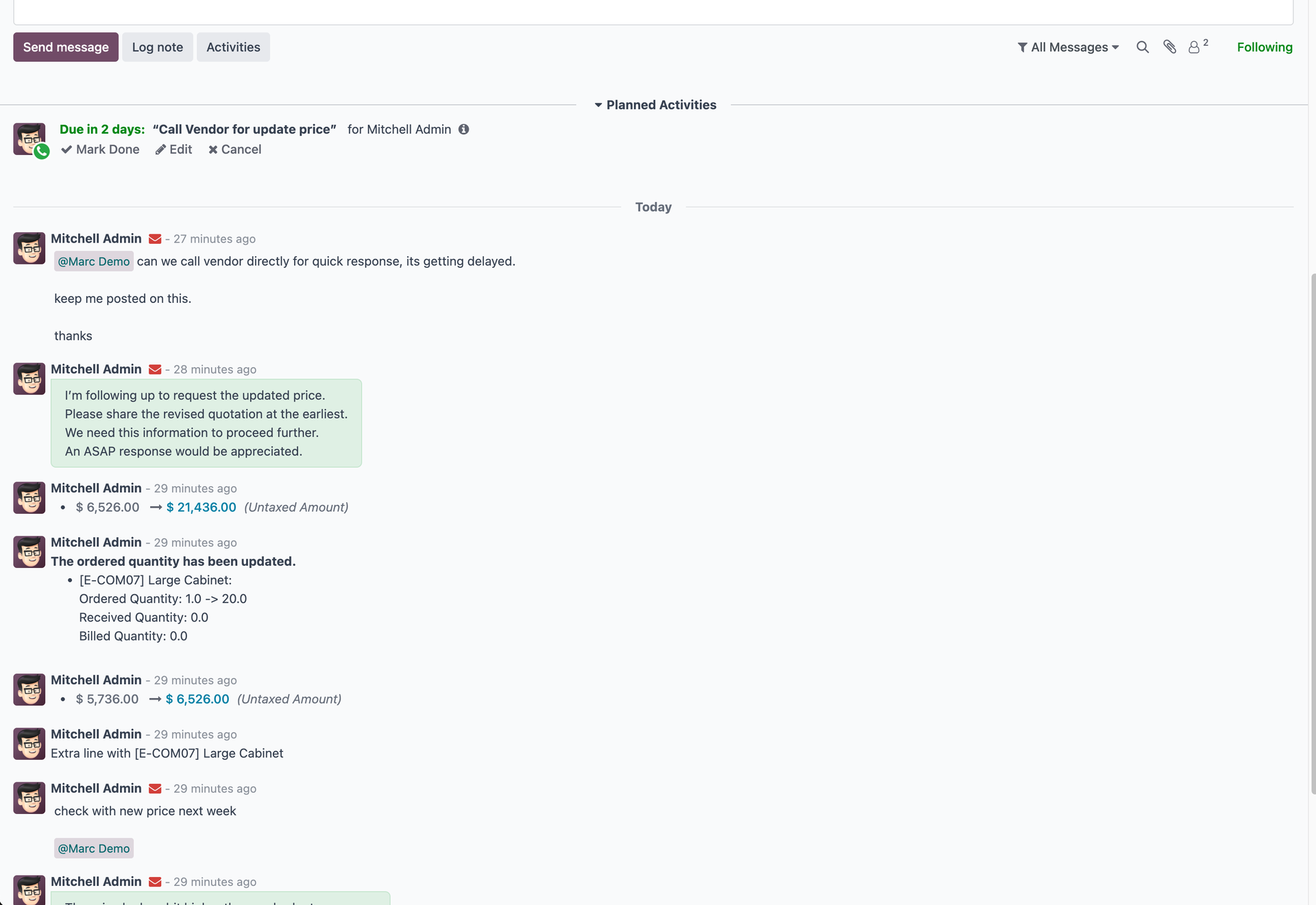1316x905 pixels.
Task: Open the All Messages filter dropdown
Action: (x=1068, y=47)
